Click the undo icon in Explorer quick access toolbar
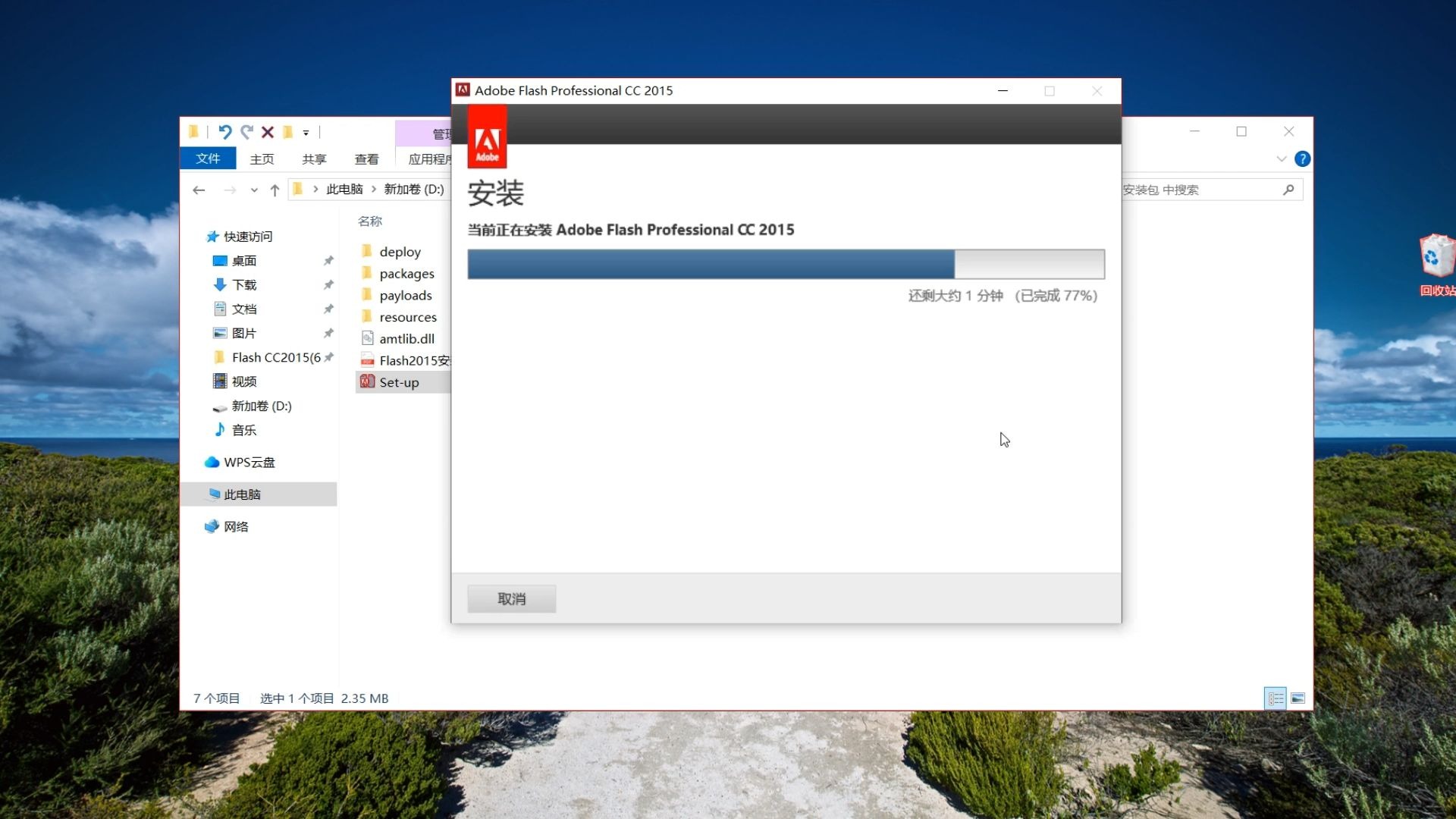The image size is (1456, 819). [224, 132]
